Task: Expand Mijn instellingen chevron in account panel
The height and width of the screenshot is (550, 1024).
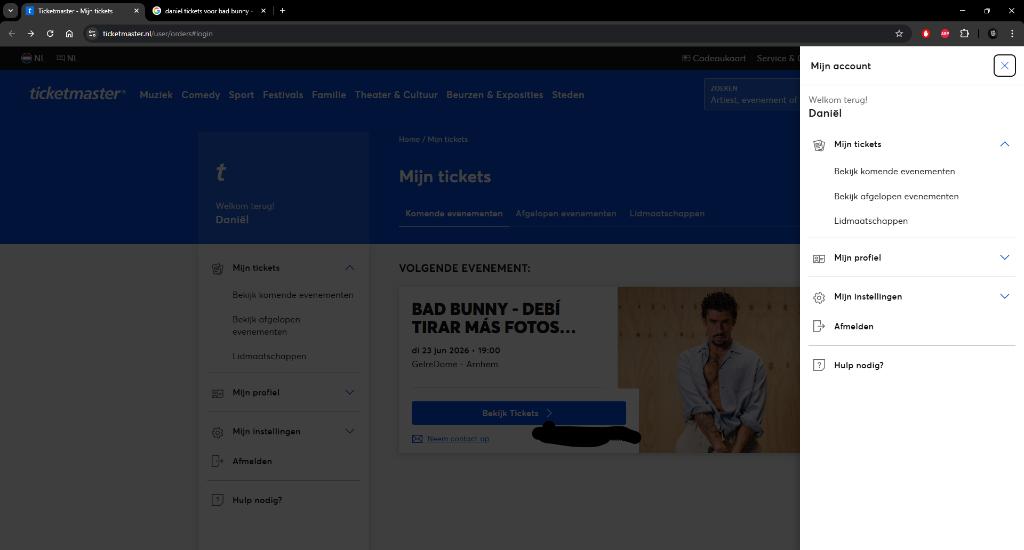Action: point(1004,296)
